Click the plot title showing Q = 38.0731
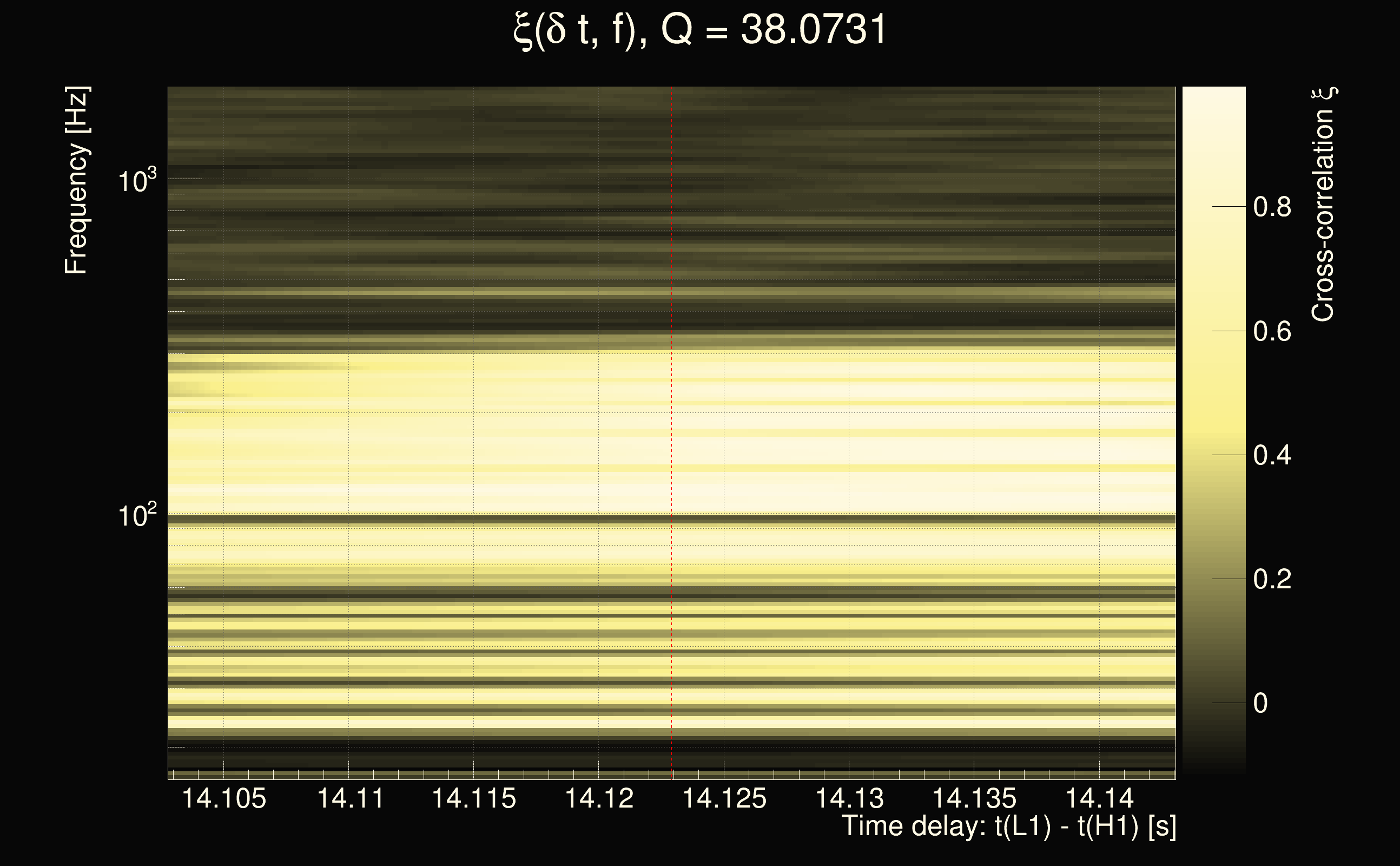The width and height of the screenshot is (1400, 866). tap(699, 30)
